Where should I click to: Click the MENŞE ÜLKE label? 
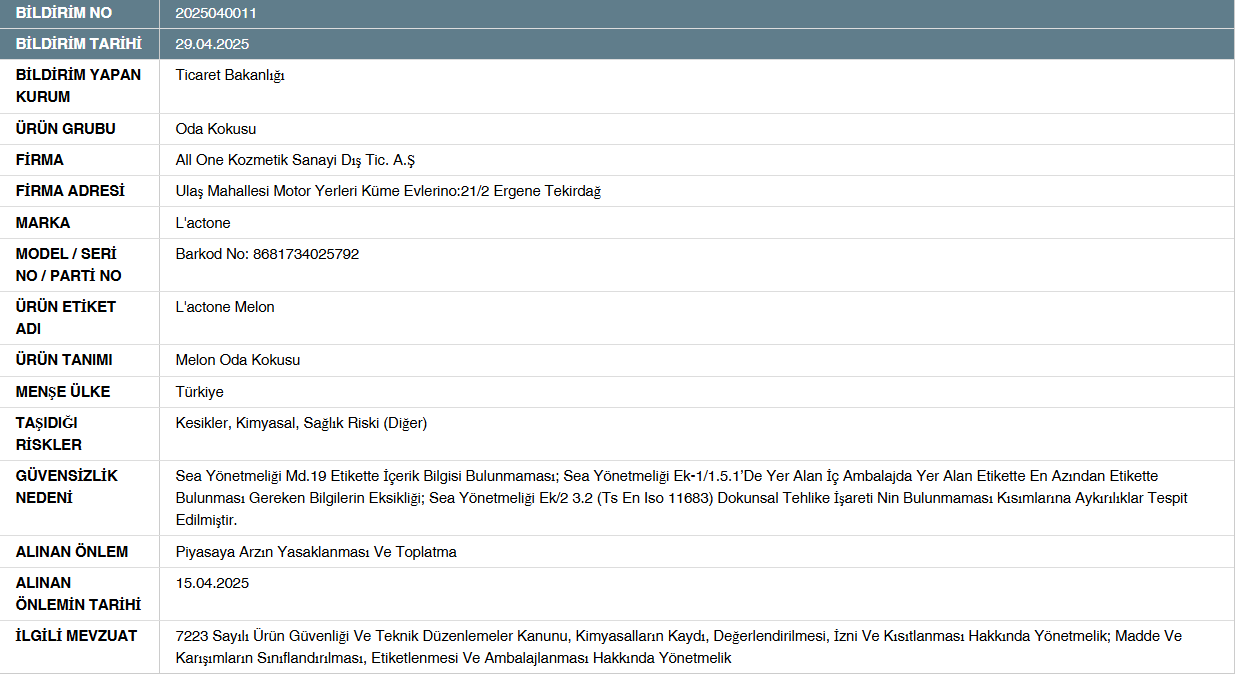(63, 392)
